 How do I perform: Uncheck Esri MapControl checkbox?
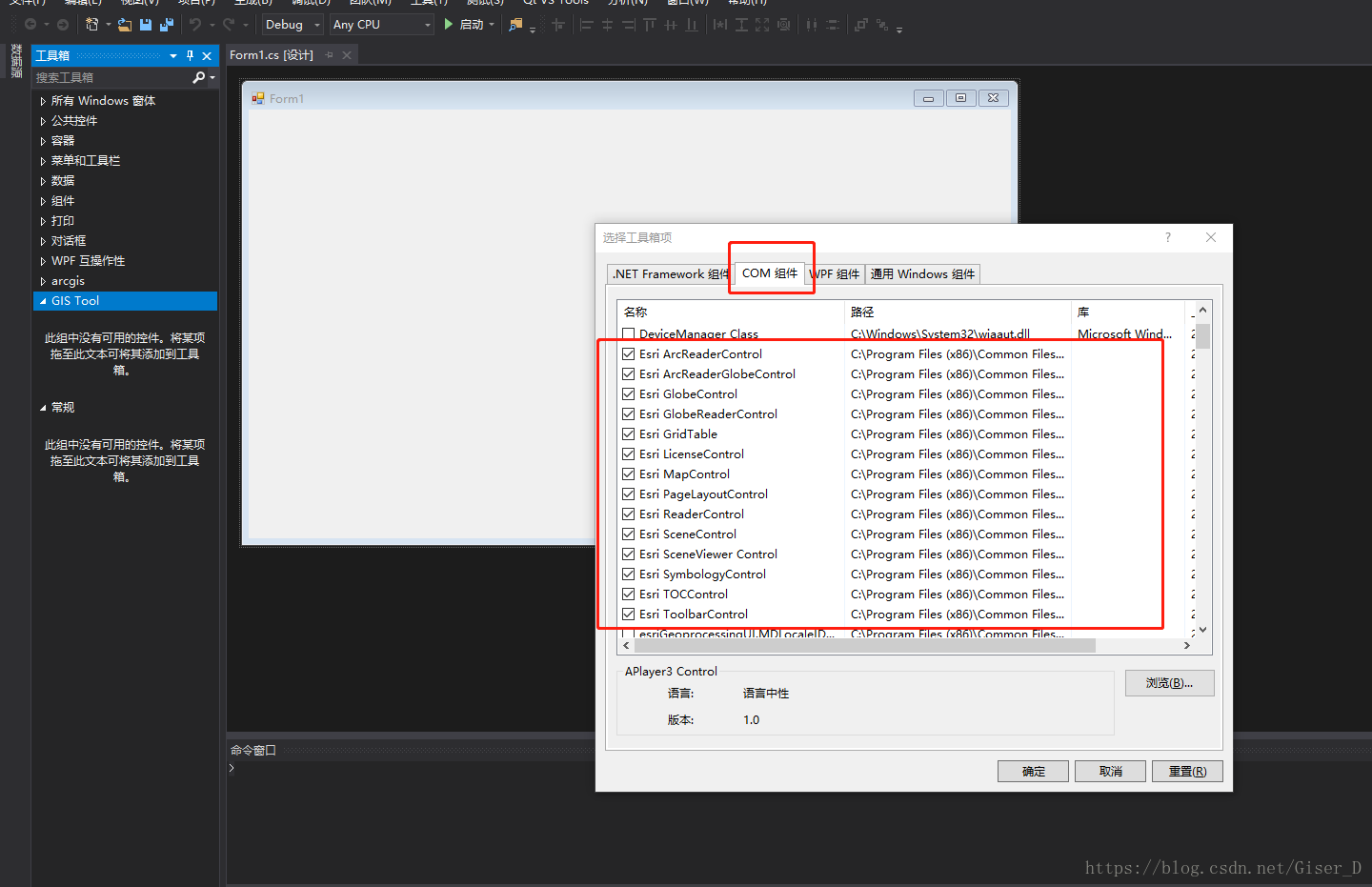[x=628, y=474]
